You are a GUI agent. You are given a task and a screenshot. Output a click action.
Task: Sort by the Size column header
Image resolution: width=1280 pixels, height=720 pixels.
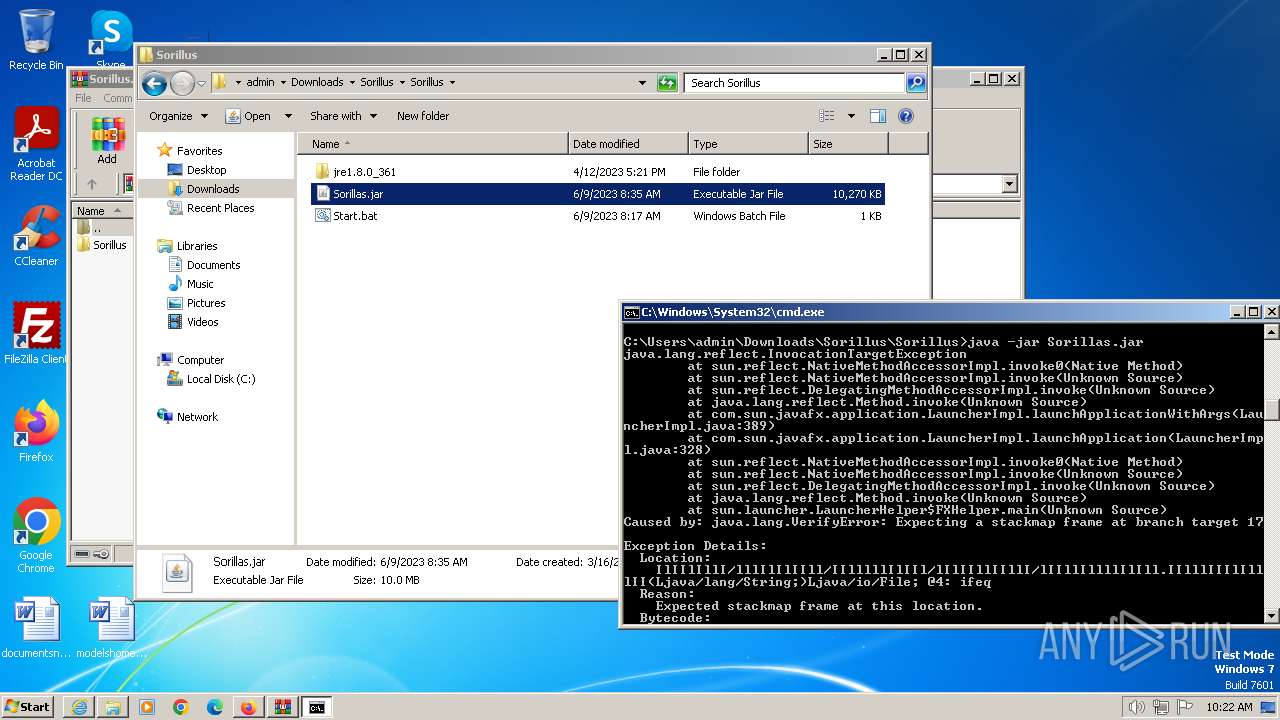tap(848, 144)
